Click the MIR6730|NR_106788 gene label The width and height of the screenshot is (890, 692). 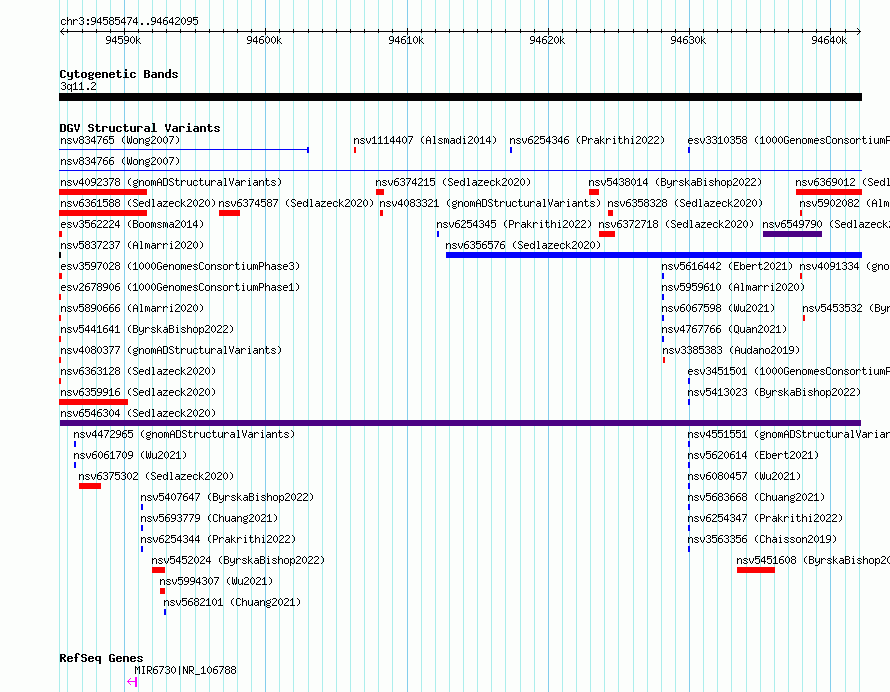coord(185,670)
